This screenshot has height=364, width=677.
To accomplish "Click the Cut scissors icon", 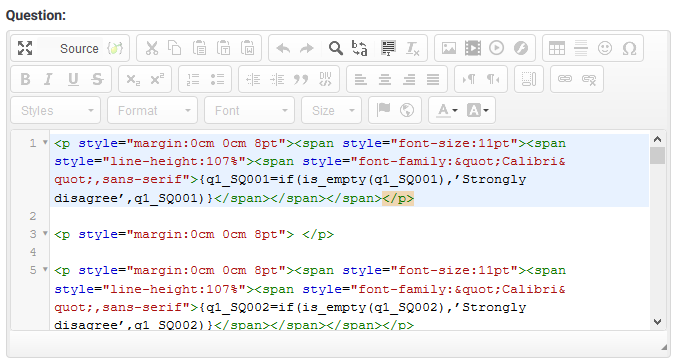I will tap(152, 48).
